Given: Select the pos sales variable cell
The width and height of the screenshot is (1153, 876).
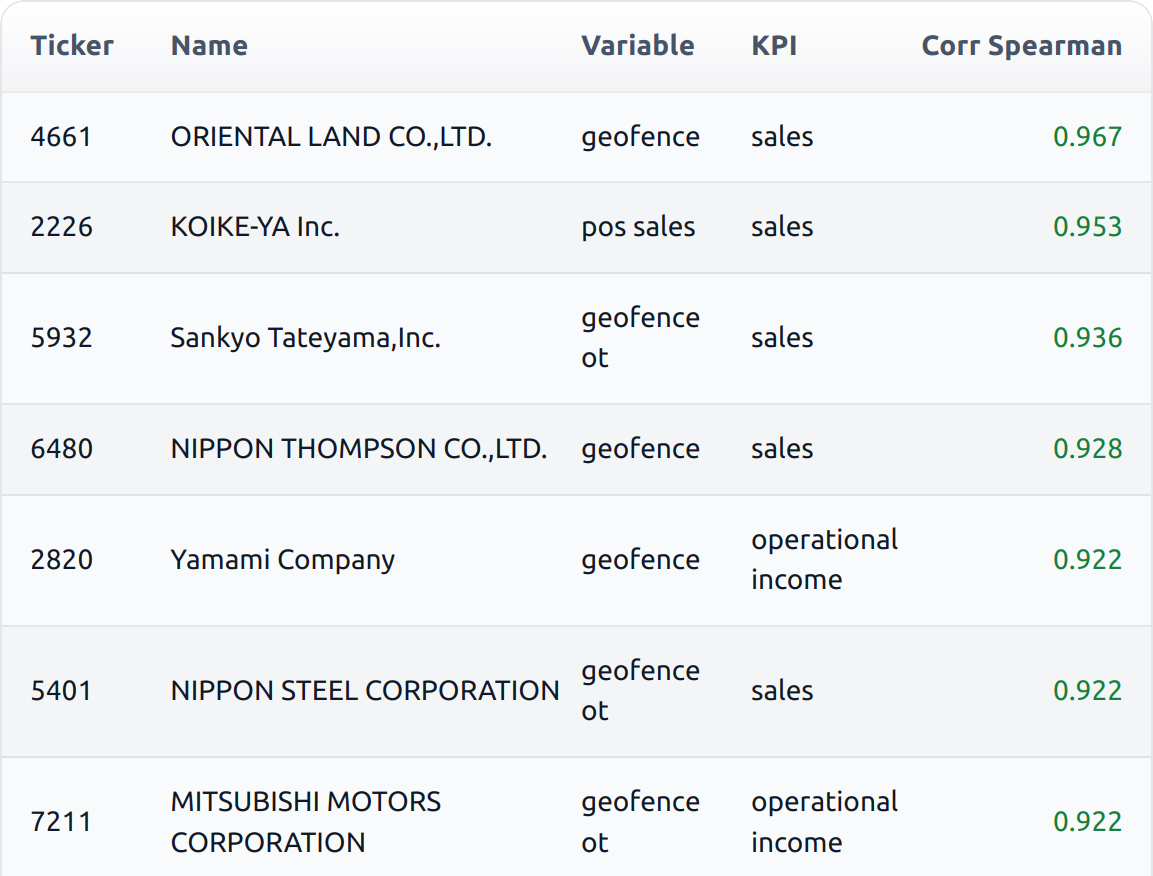Looking at the screenshot, I should 637,227.
